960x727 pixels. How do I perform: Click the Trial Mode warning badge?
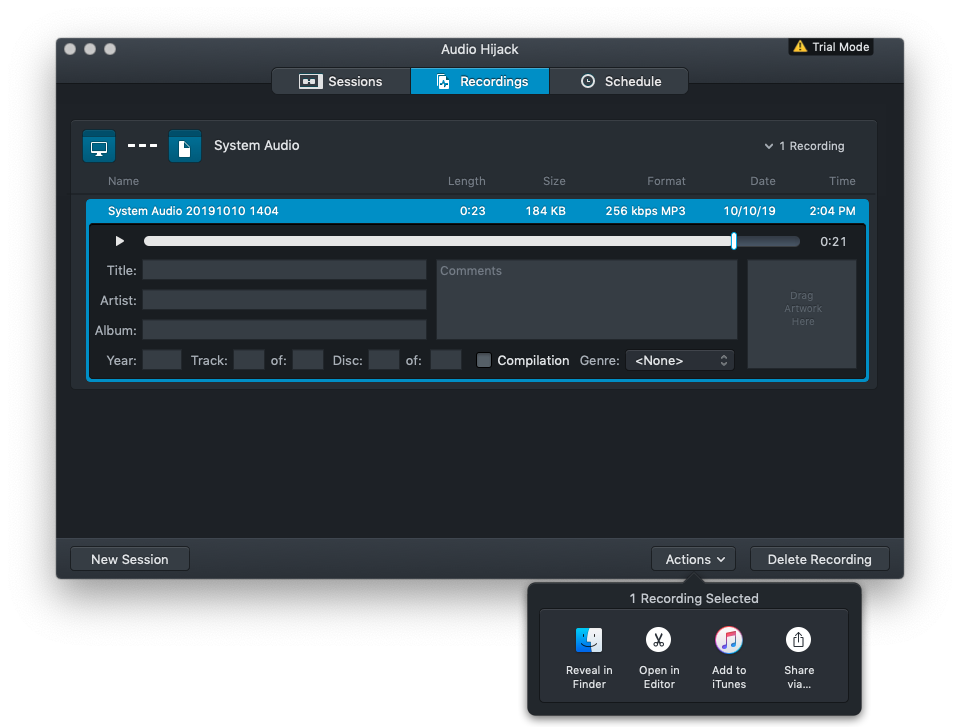[831, 47]
